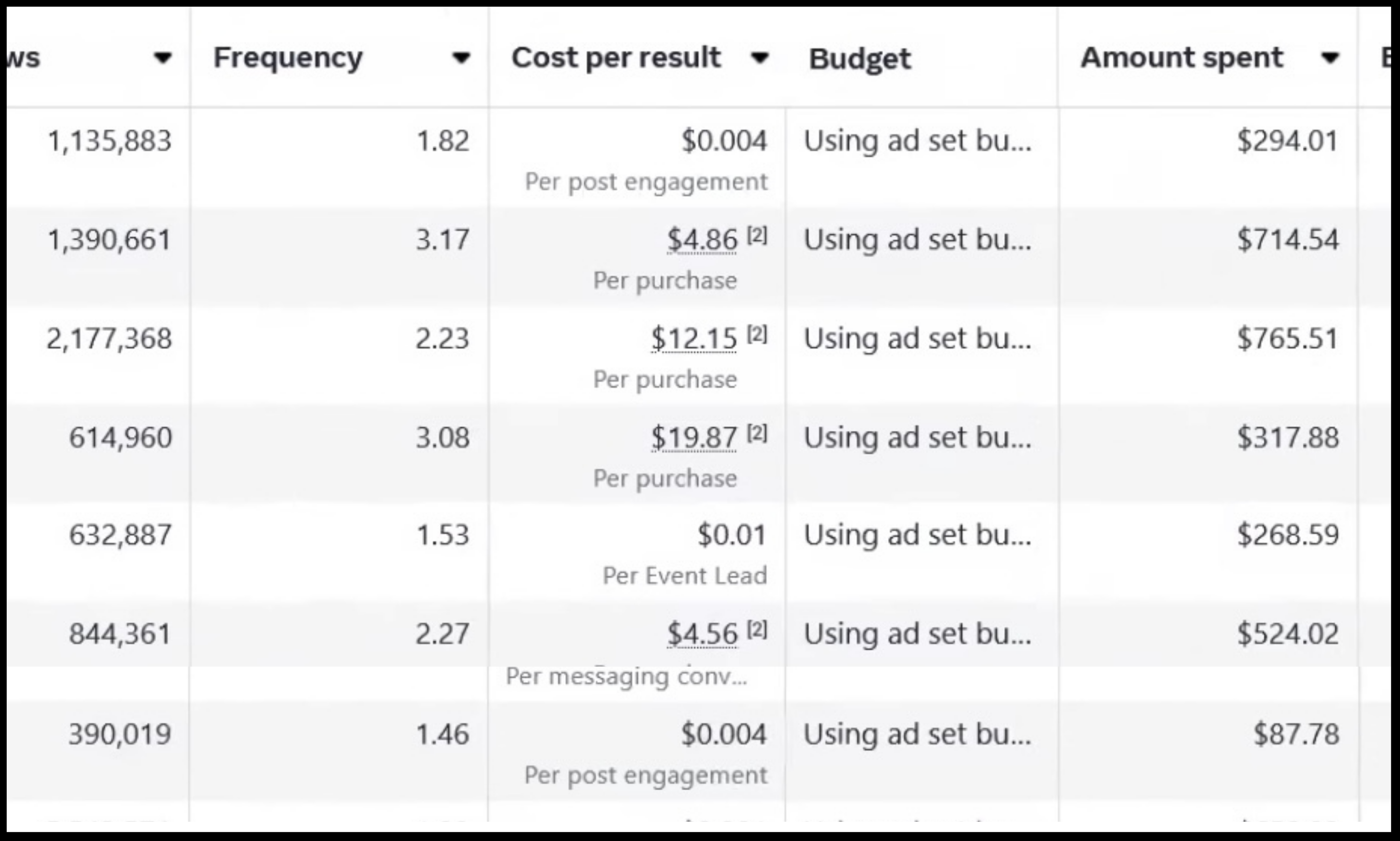Select the $87.78 amount spent cell

point(1208,750)
